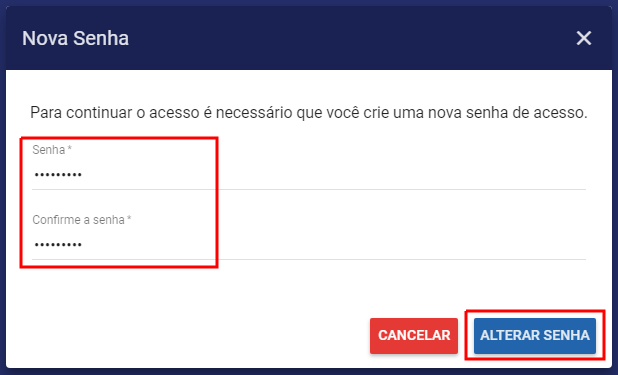Select the masked dots in Senha field
The height and width of the screenshot is (375, 618).
point(58,175)
